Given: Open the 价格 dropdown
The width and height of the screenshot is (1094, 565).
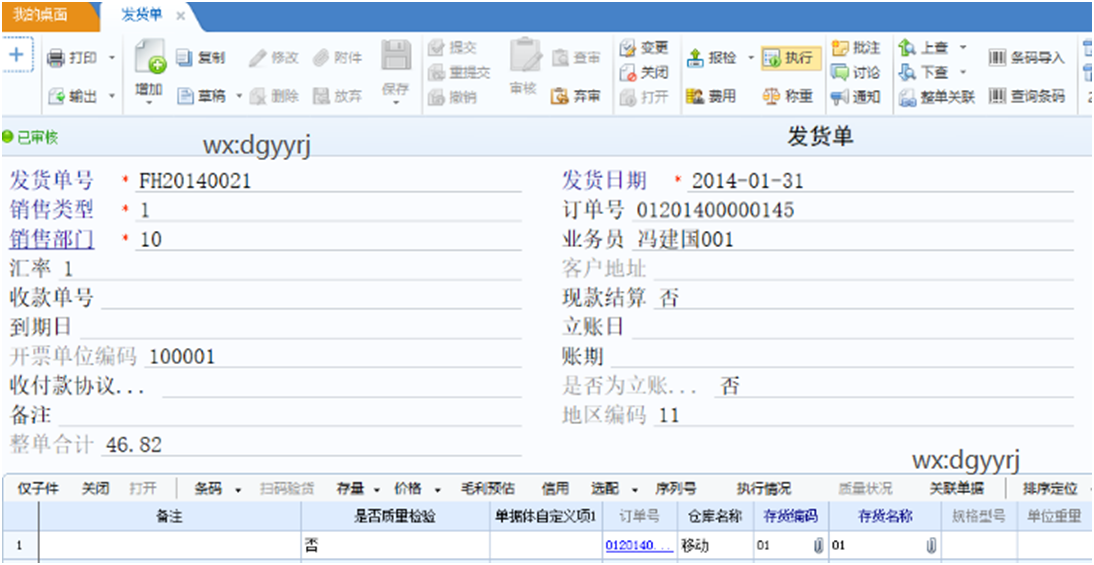Looking at the screenshot, I should (x=437, y=490).
